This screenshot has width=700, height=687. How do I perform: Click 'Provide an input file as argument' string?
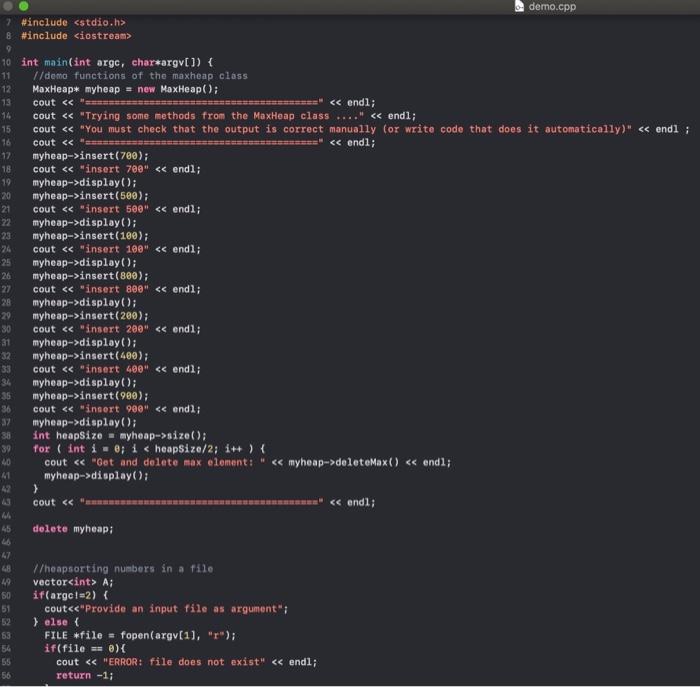pyautogui.click(x=183, y=609)
